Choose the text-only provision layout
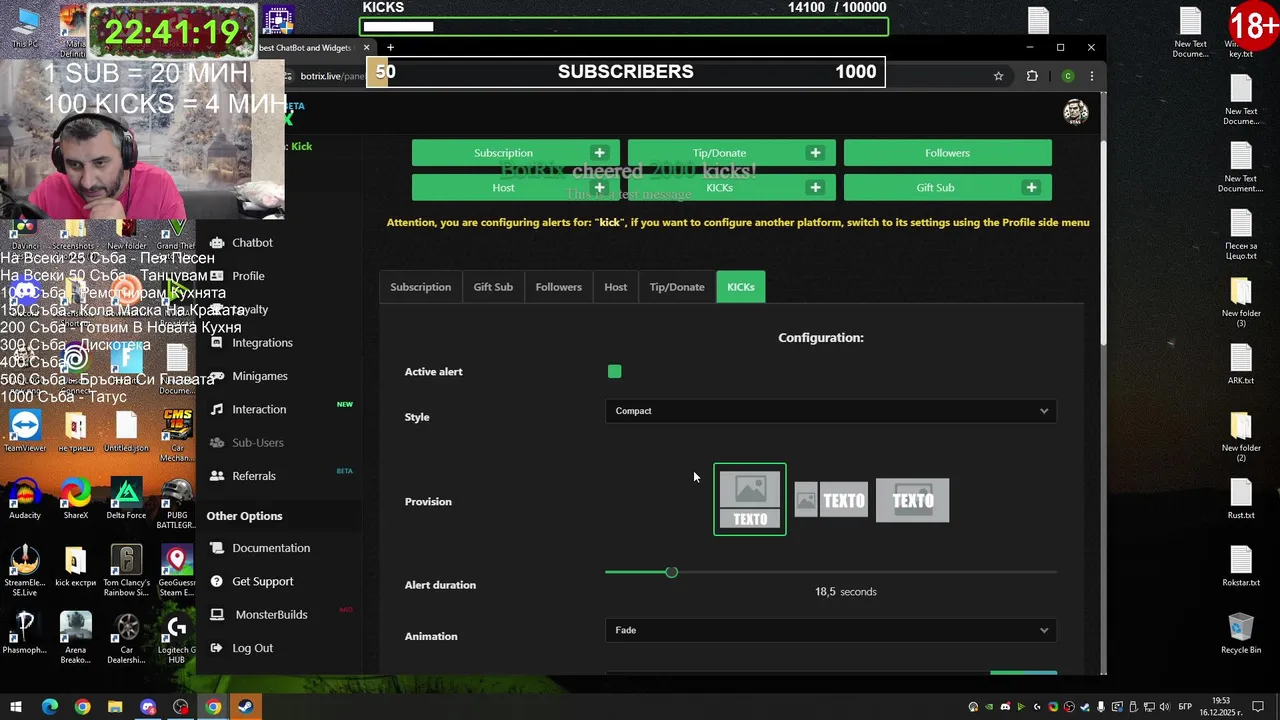The width and height of the screenshot is (1280, 720). pyautogui.click(x=912, y=500)
